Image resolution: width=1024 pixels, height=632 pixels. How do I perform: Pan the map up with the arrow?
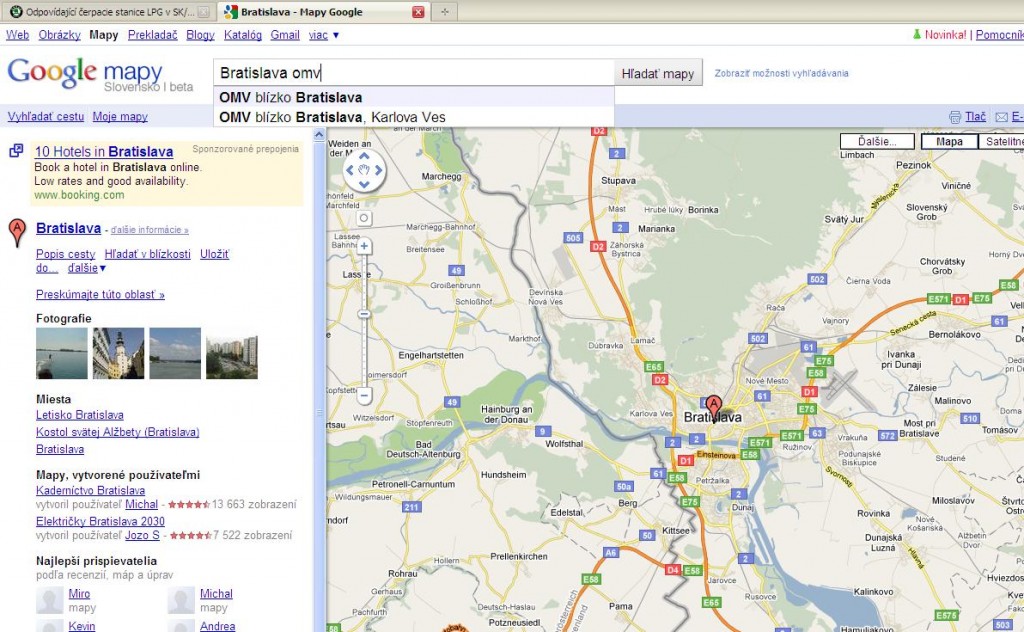pyautogui.click(x=364, y=156)
